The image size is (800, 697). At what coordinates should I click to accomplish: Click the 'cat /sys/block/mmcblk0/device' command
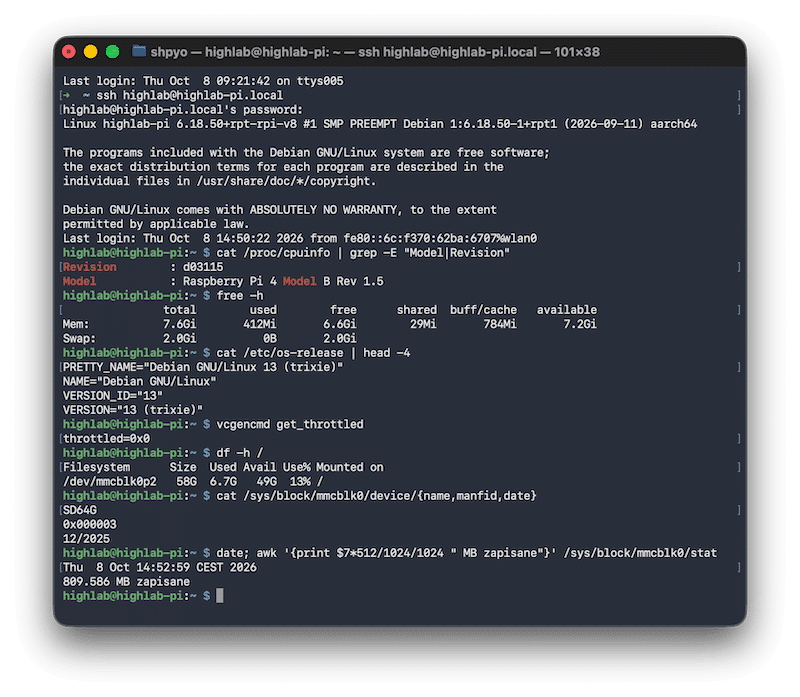[377, 495]
